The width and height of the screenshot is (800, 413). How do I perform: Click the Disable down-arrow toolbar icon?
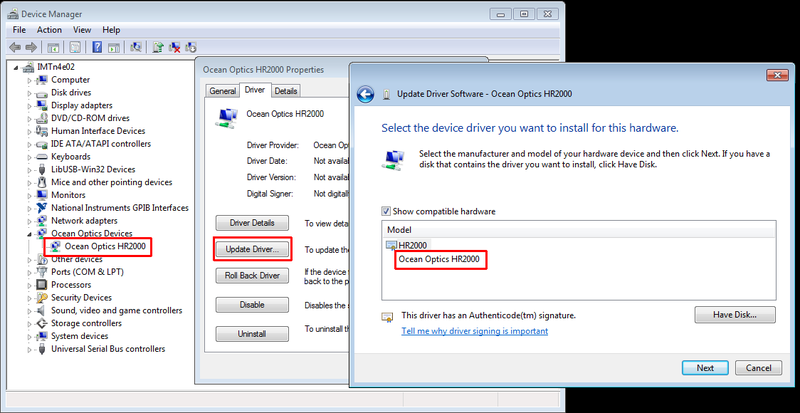191,47
